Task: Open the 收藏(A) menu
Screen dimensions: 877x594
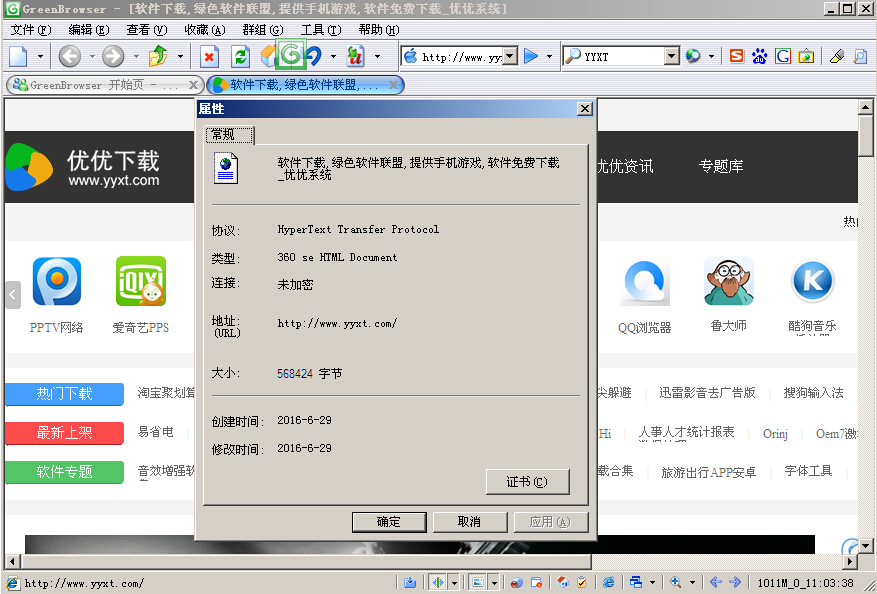Action: pyautogui.click(x=205, y=30)
